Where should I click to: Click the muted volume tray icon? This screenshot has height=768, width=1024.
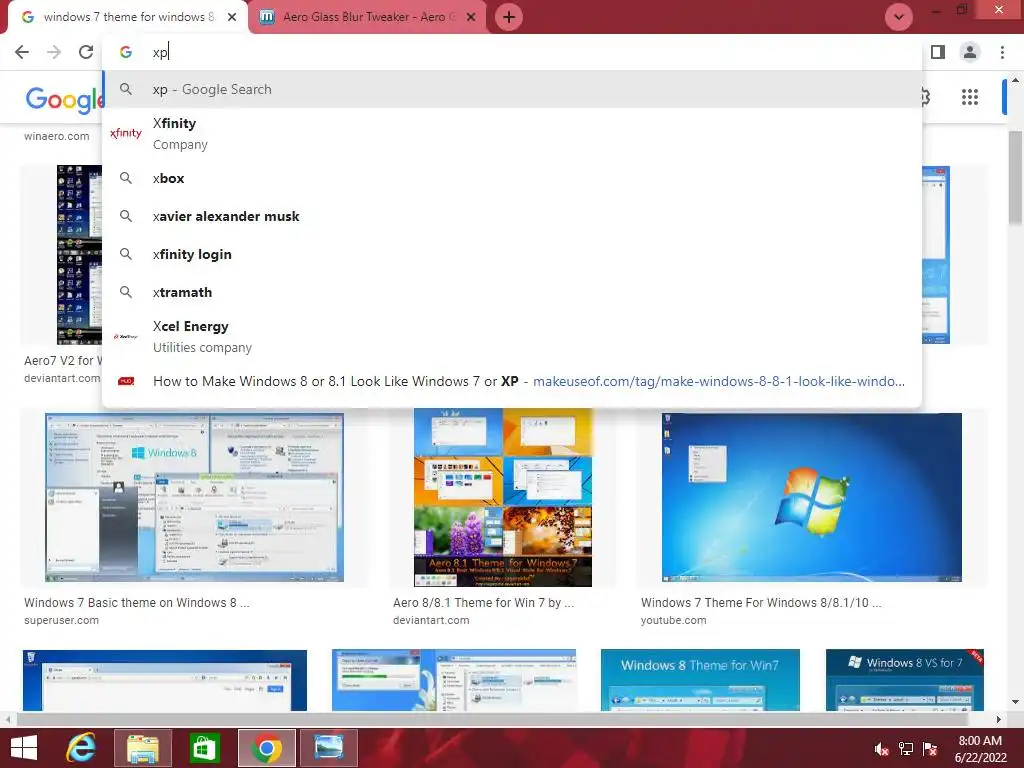[882, 750]
